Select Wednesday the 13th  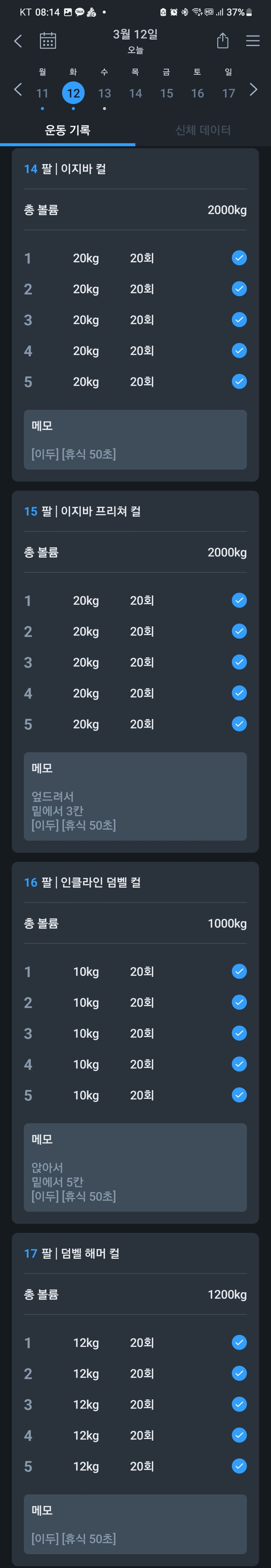click(x=104, y=93)
